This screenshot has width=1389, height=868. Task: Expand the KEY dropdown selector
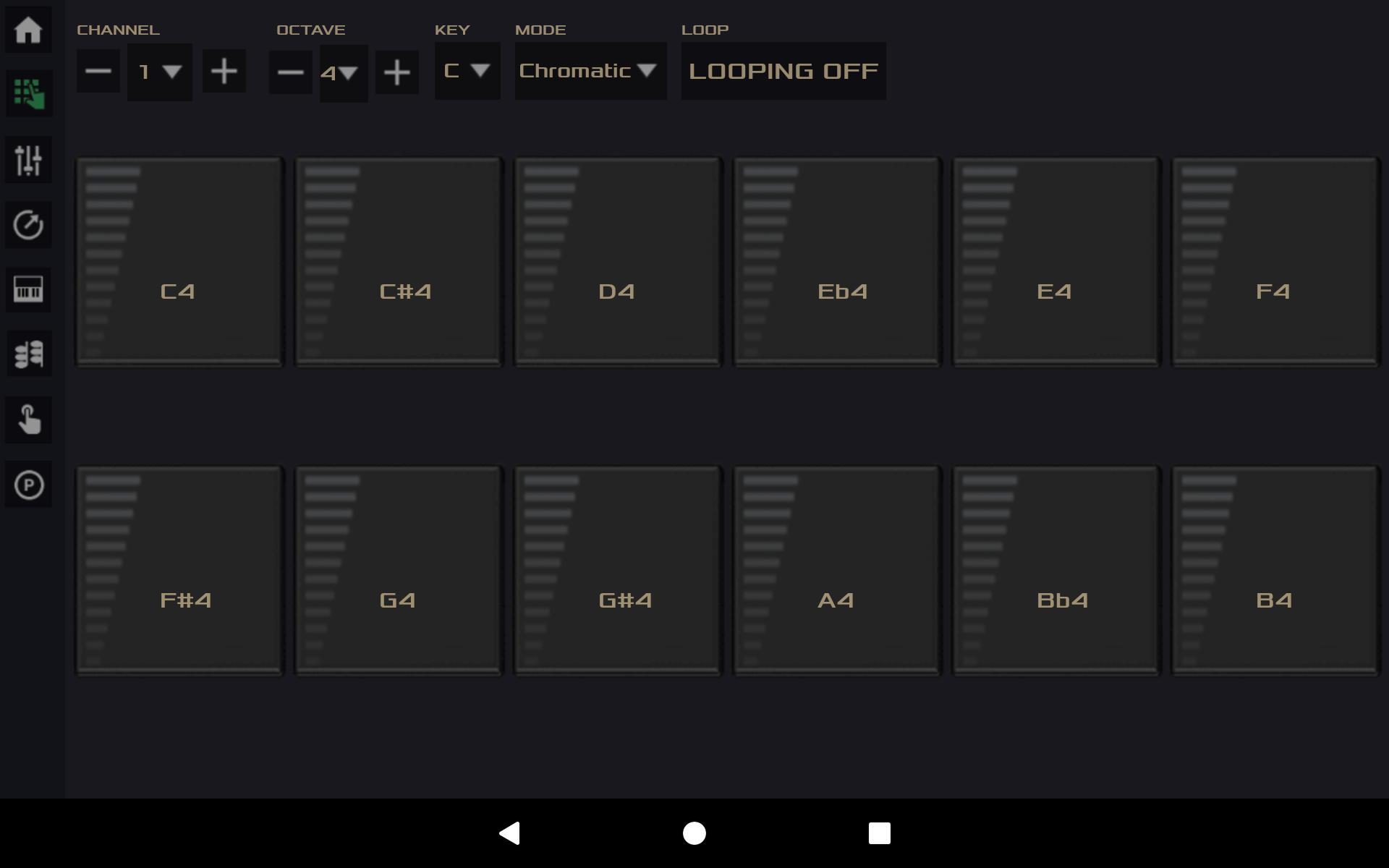point(467,70)
